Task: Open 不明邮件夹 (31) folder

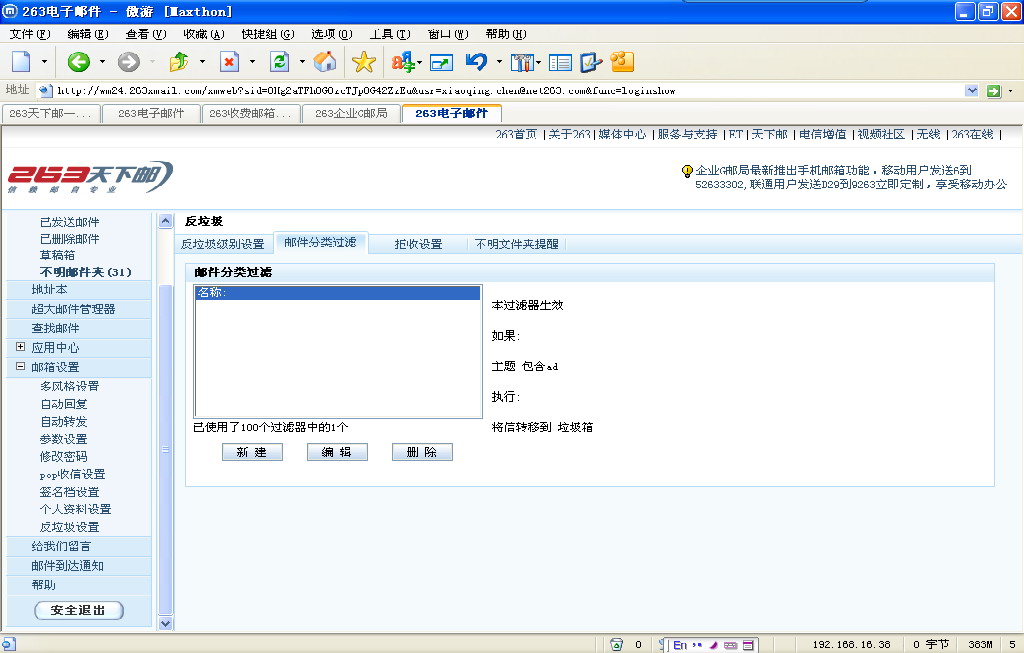Action: click(86, 272)
